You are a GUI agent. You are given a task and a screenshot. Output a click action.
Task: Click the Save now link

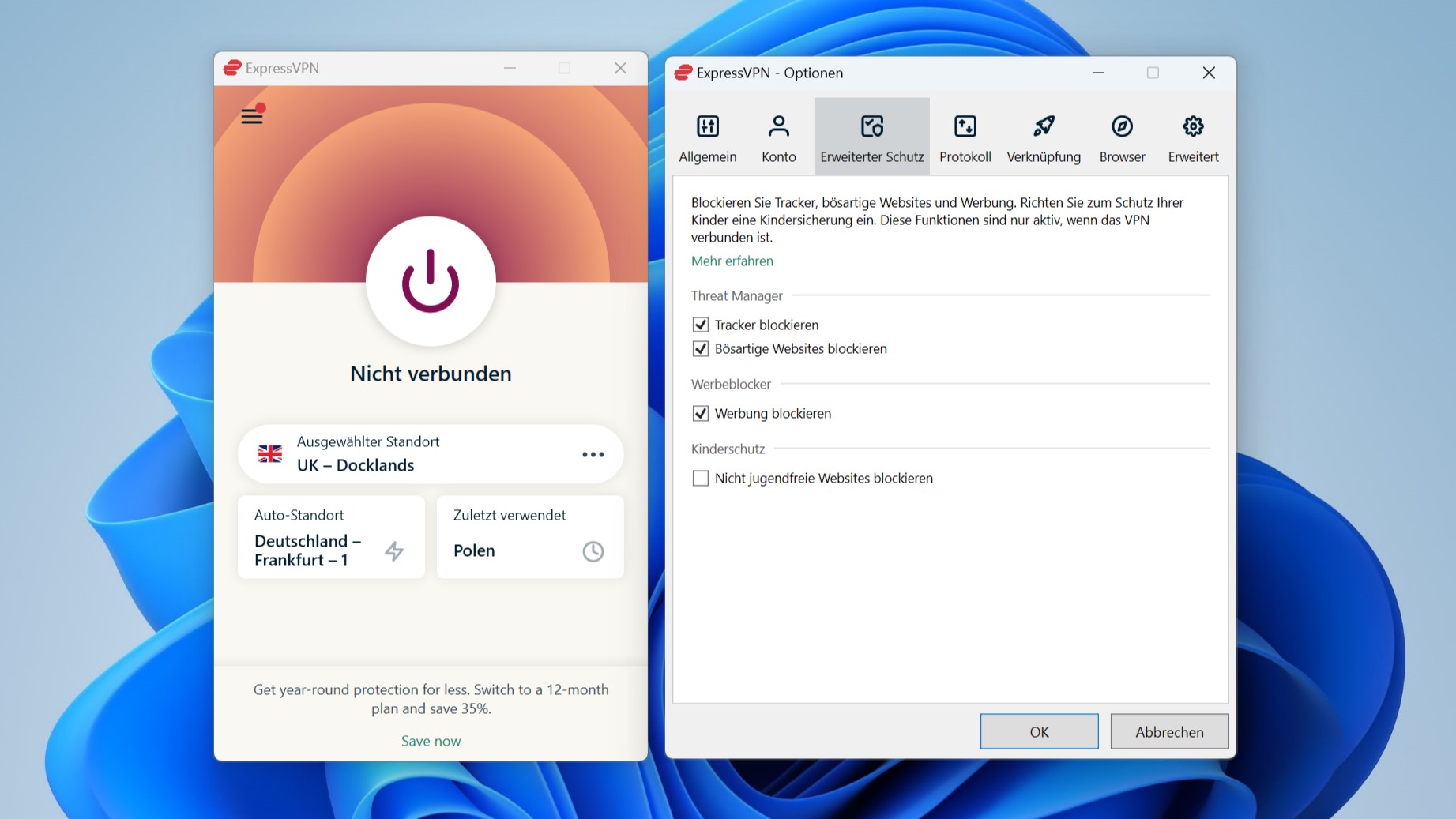click(431, 741)
